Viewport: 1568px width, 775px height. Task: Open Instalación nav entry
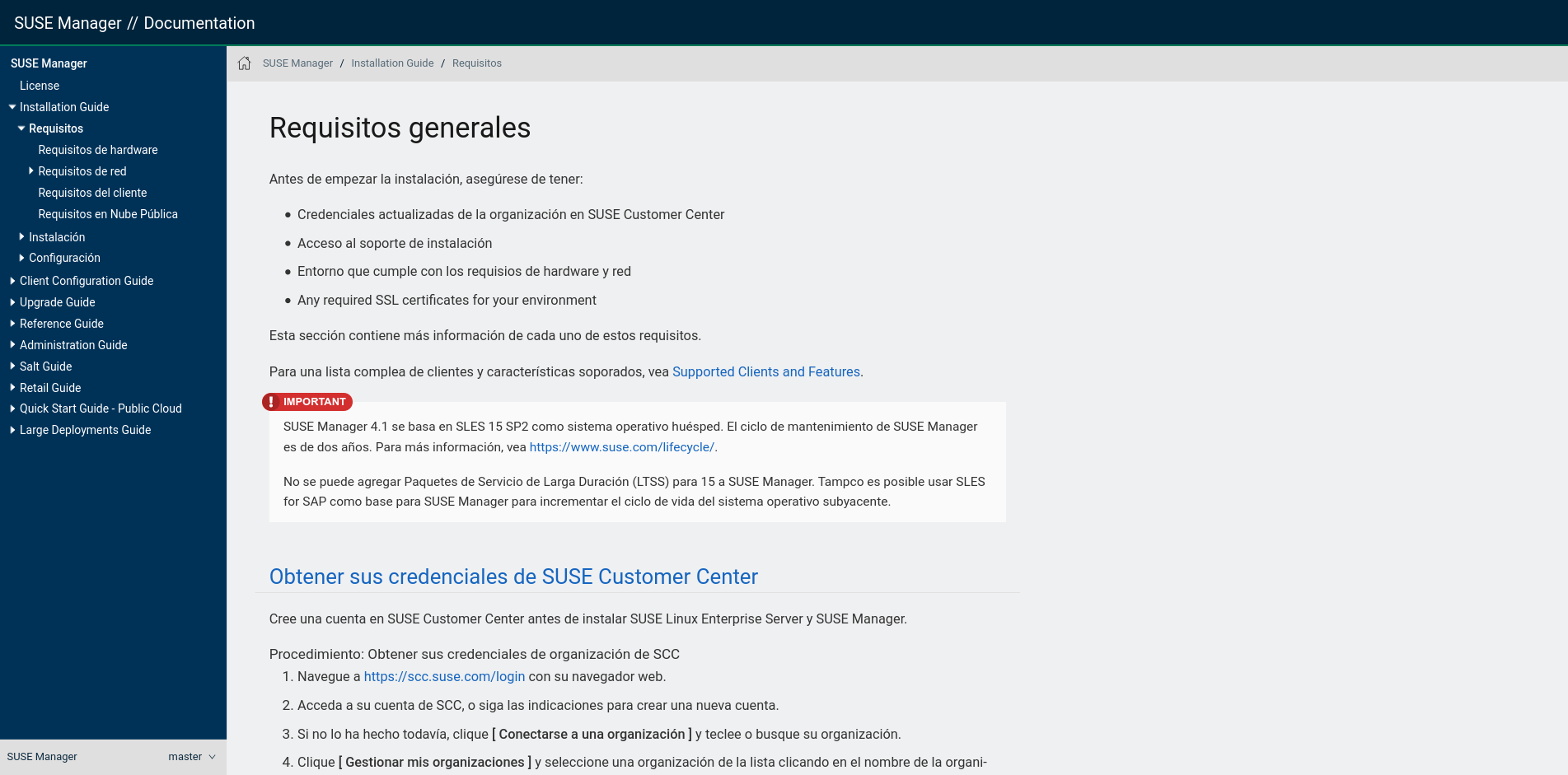tap(57, 237)
